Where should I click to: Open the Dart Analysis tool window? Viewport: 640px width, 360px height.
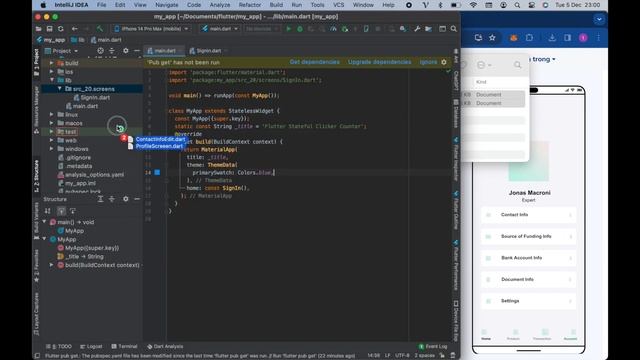pos(165,346)
